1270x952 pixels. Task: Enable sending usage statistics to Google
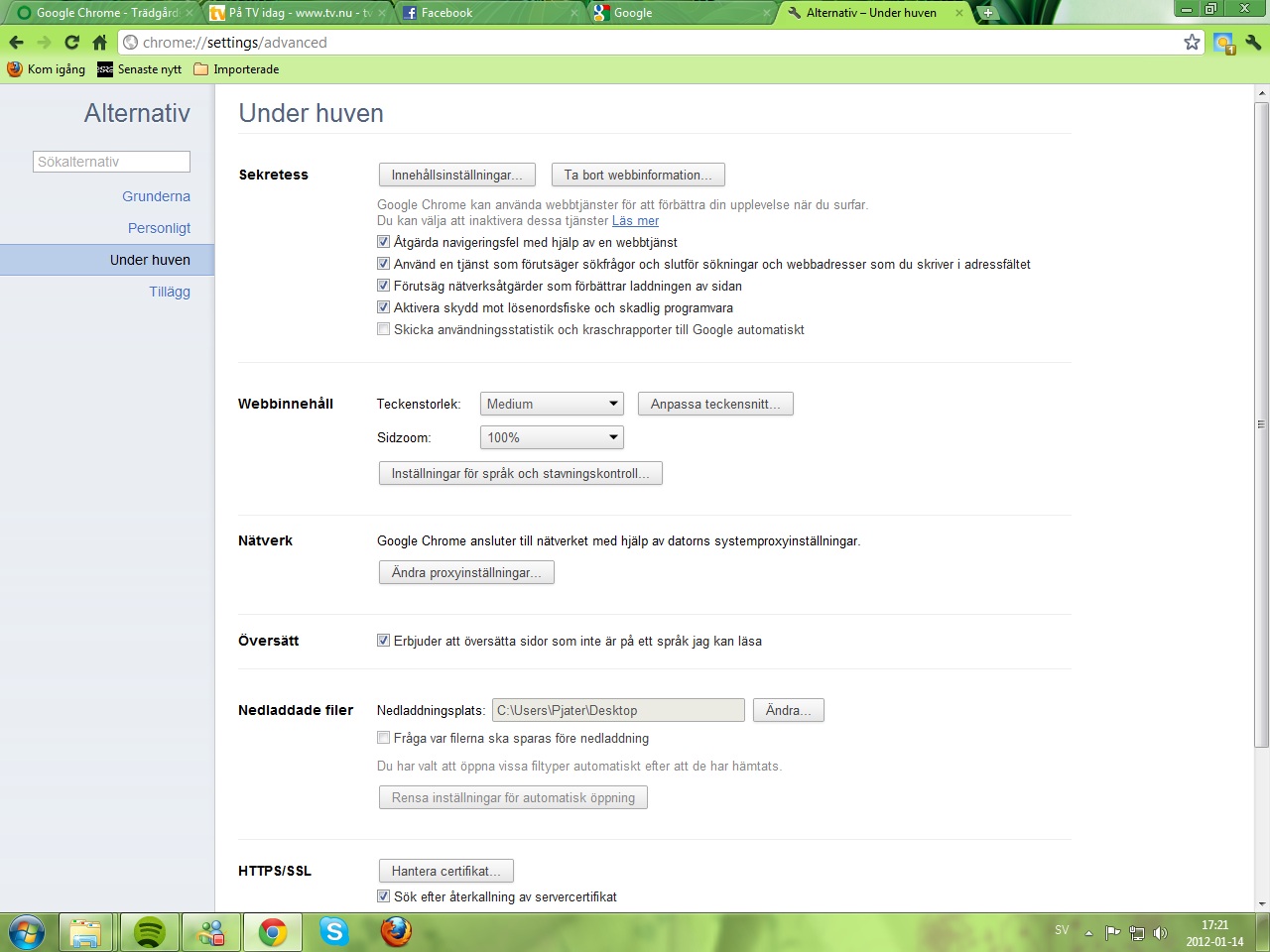click(383, 329)
